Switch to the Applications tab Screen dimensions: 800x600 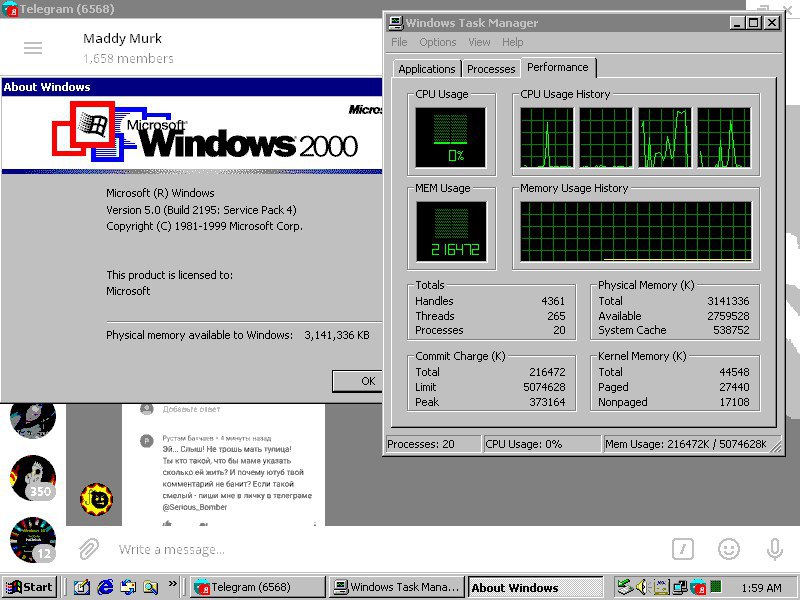tap(427, 69)
